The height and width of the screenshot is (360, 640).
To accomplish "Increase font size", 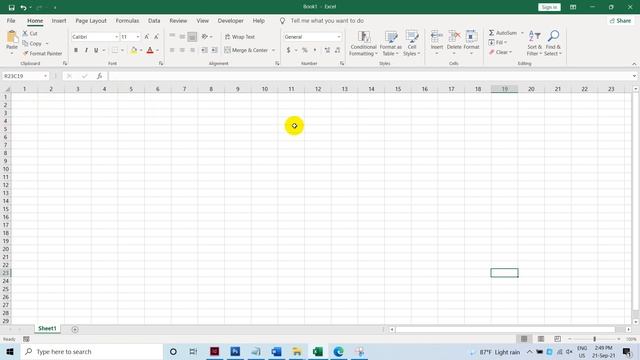I will (147, 37).
